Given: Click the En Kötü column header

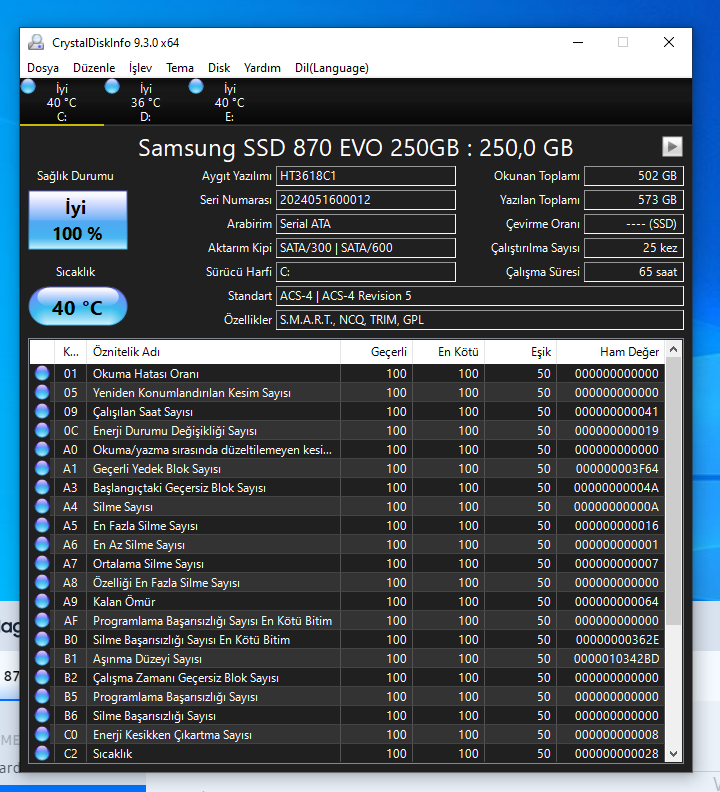Looking at the screenshot, I should pyautogui.click(x=449, y=352).
